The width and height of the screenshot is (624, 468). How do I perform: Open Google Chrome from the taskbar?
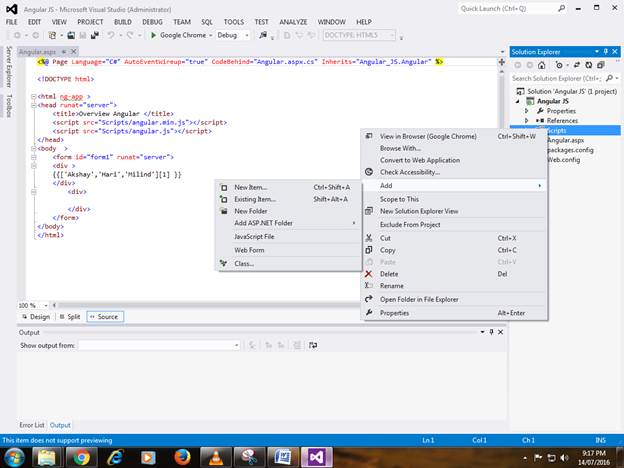tap(81, 456)
